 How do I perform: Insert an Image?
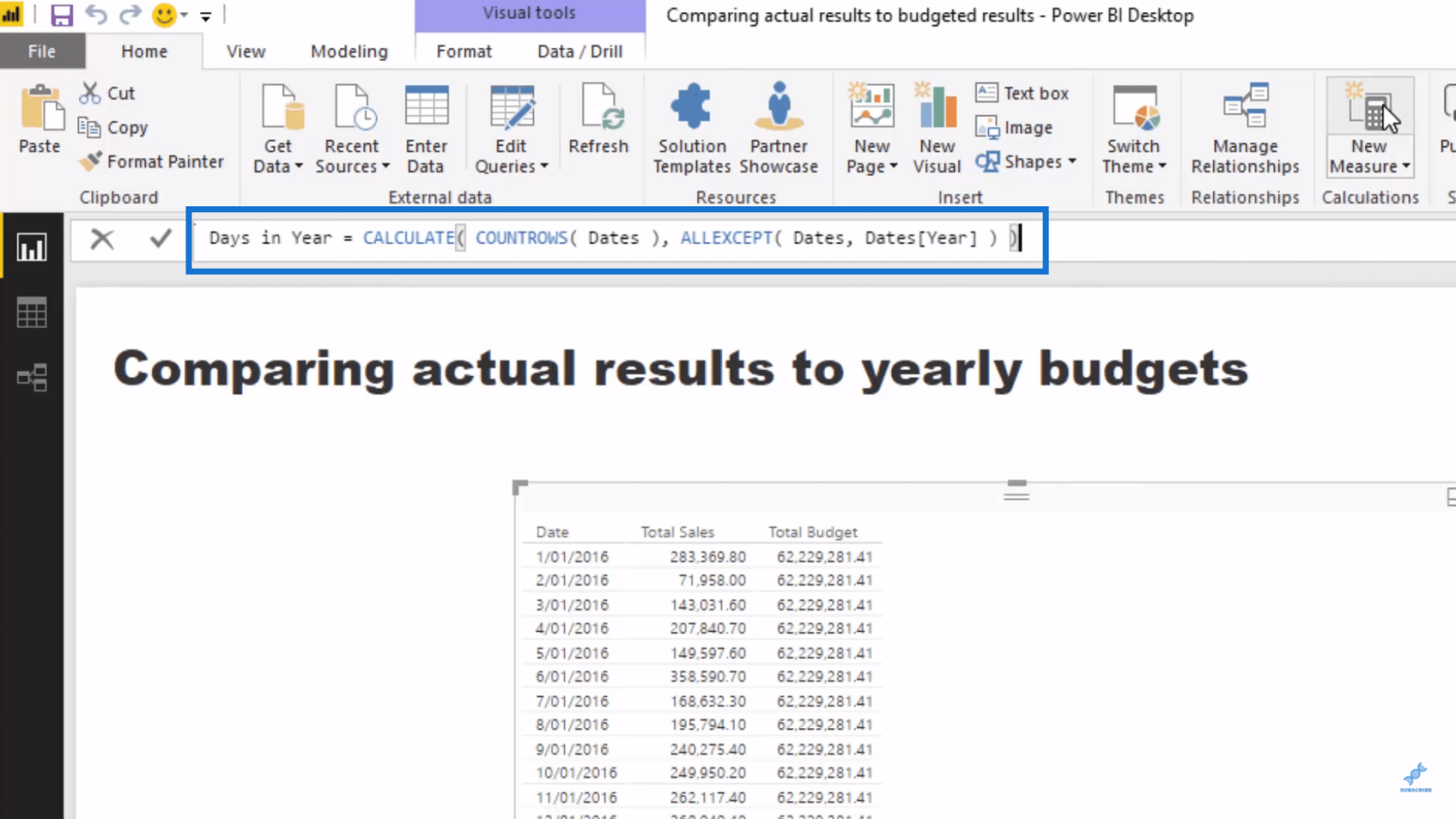[x=1014, y=127]
